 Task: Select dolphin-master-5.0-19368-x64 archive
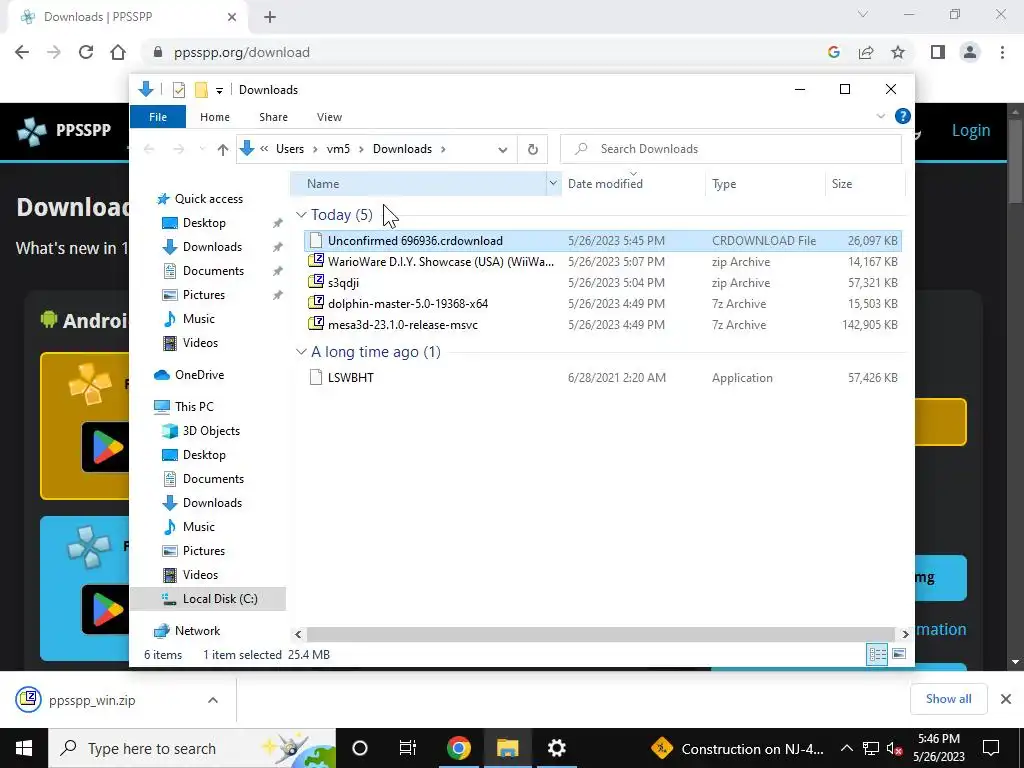click(x=602, y=303)
